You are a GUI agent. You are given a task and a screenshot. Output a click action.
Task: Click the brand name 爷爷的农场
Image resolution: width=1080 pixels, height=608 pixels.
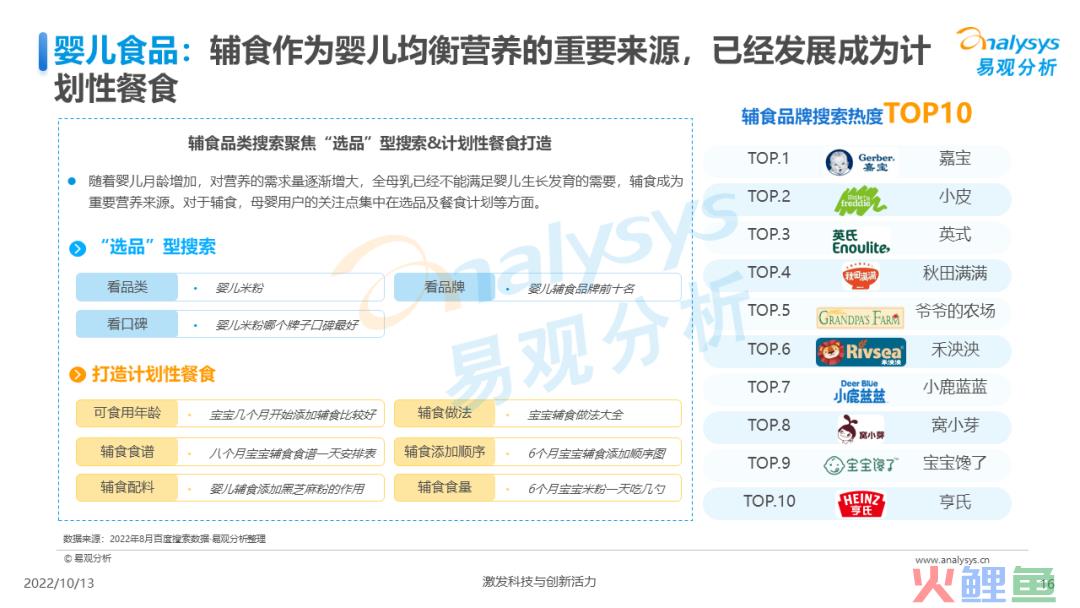point(955,311)
